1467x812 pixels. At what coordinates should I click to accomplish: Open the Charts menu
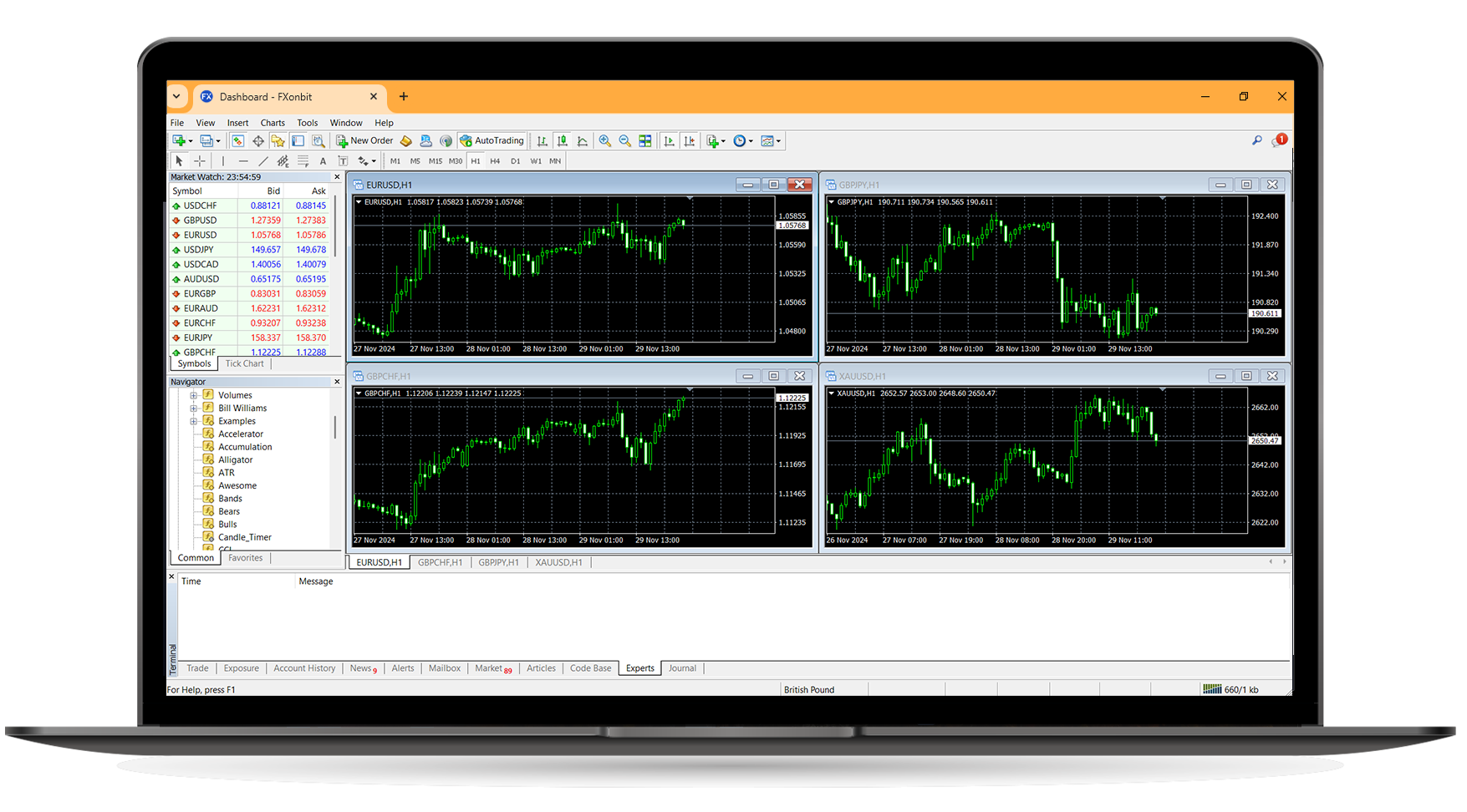(x=273, y=122)
